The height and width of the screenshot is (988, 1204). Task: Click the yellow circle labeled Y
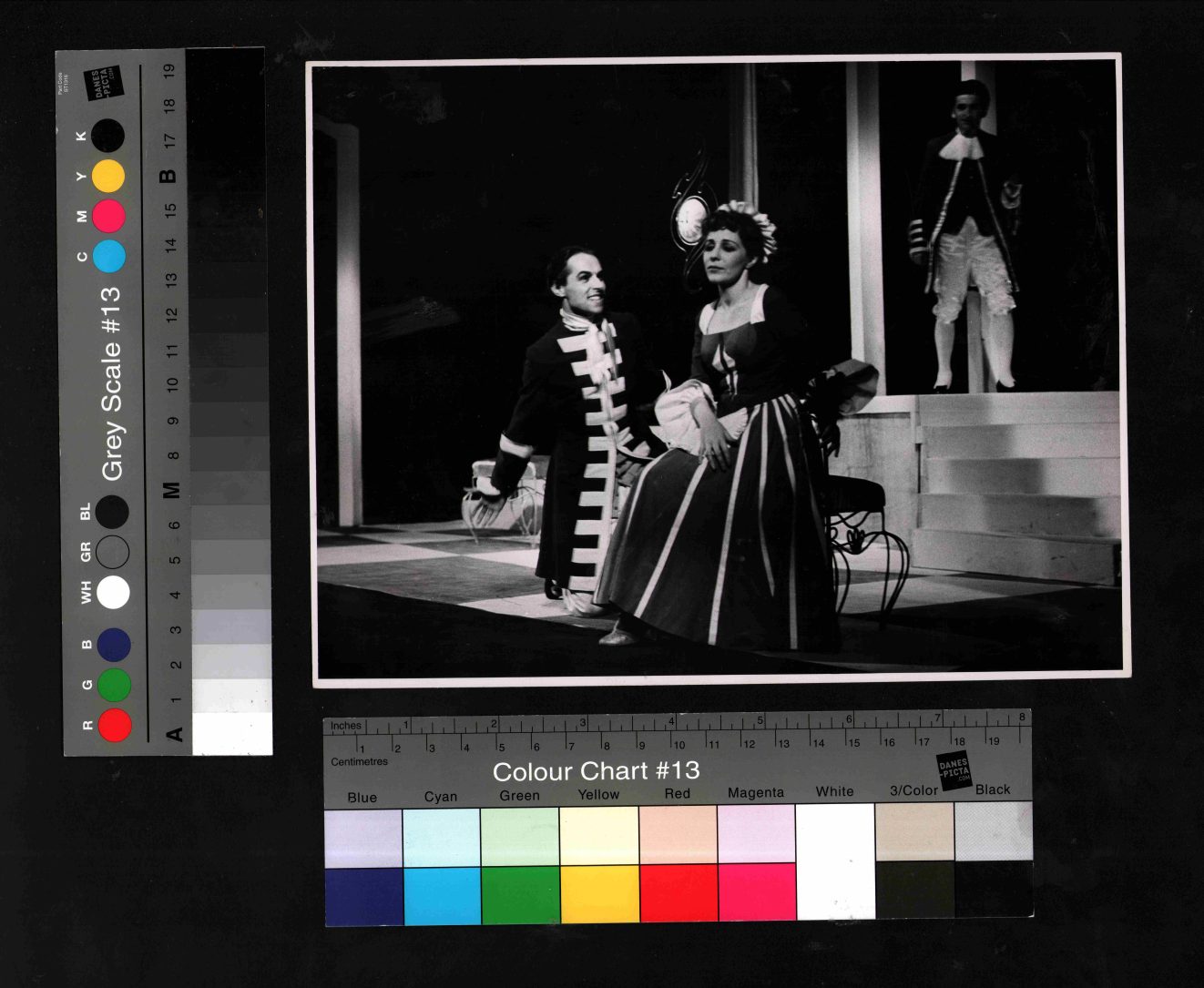[x=108, y=176]
